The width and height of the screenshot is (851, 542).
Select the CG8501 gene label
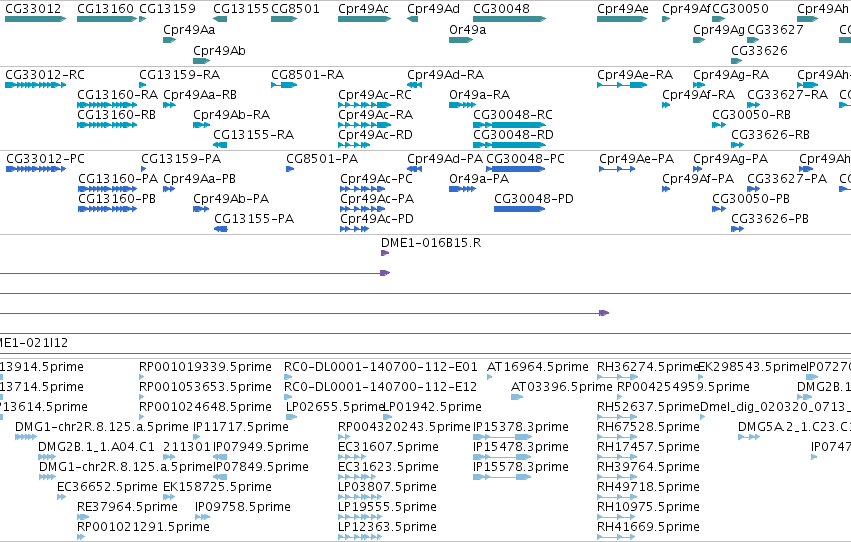tap(295, 9)
